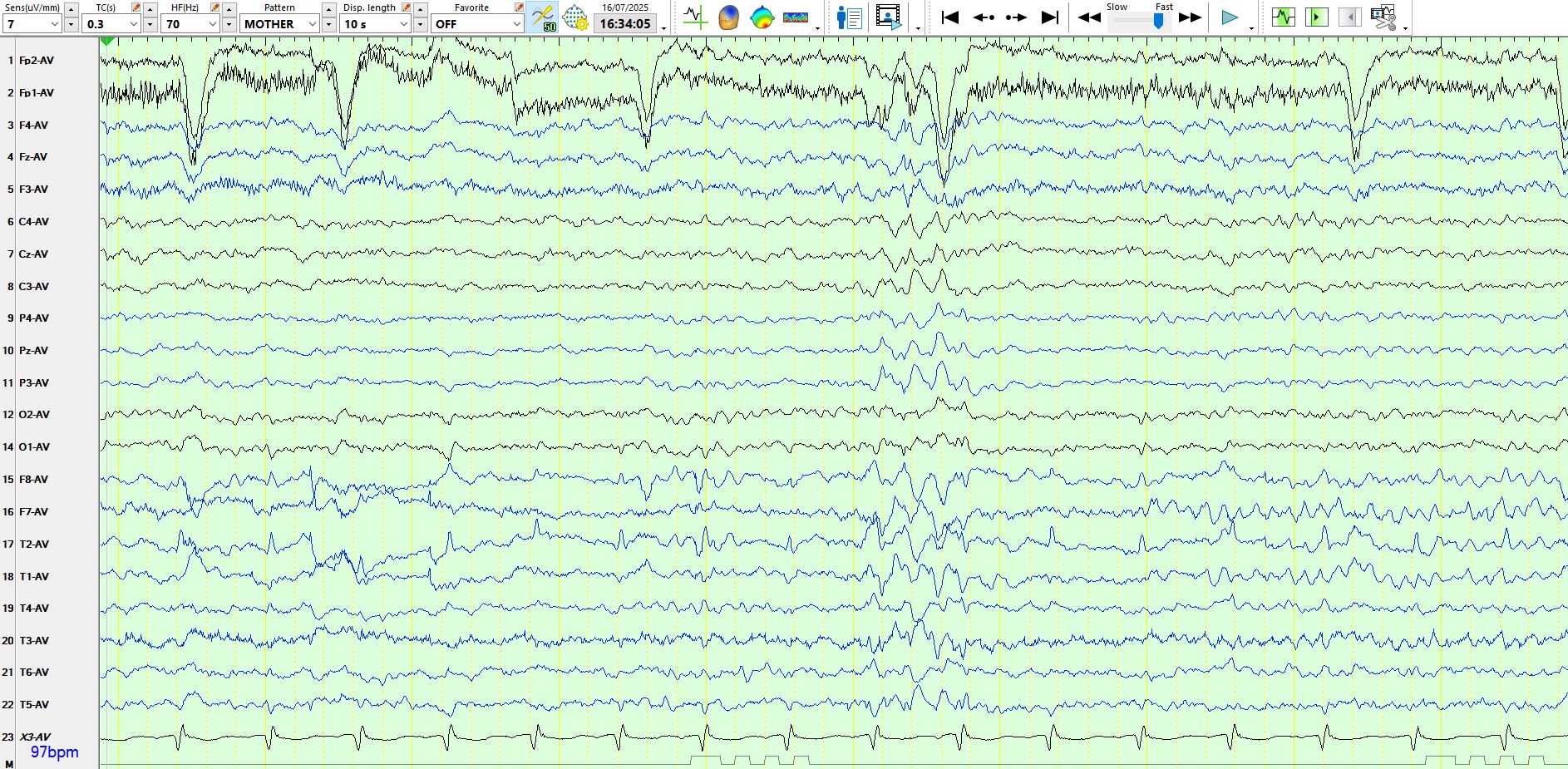
Task: Expand the arrow beside the time display
Action: [x=663, y=28]
